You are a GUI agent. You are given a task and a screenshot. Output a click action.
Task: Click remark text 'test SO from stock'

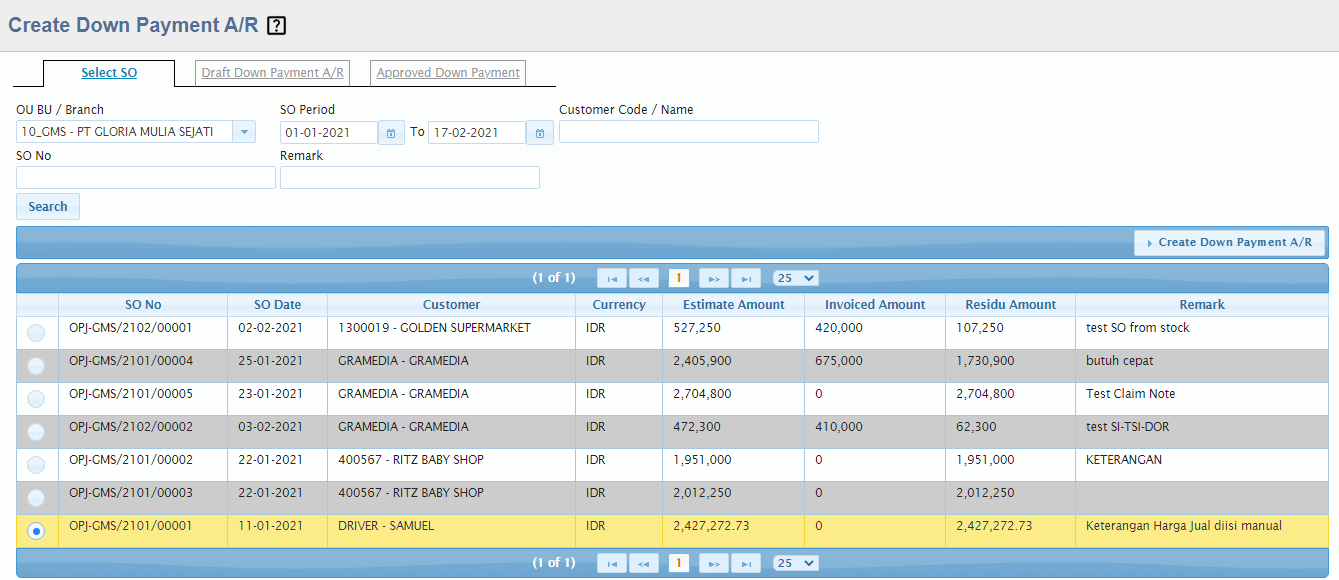1138,328
